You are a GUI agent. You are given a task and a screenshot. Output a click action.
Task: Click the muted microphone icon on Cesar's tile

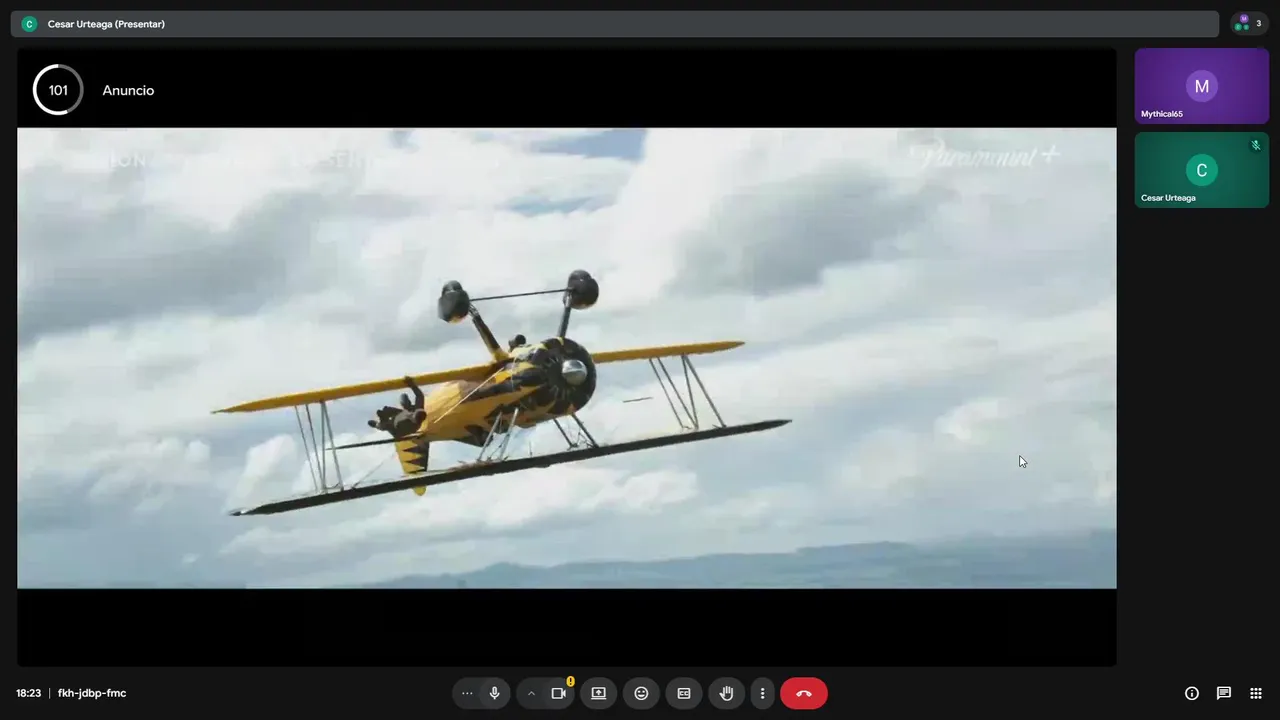point(1256,145)
